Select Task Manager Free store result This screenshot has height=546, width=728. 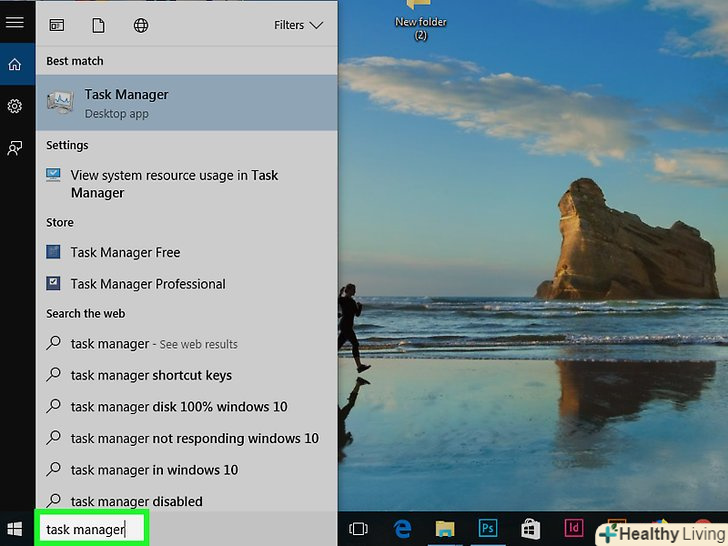tap(125, 253)
